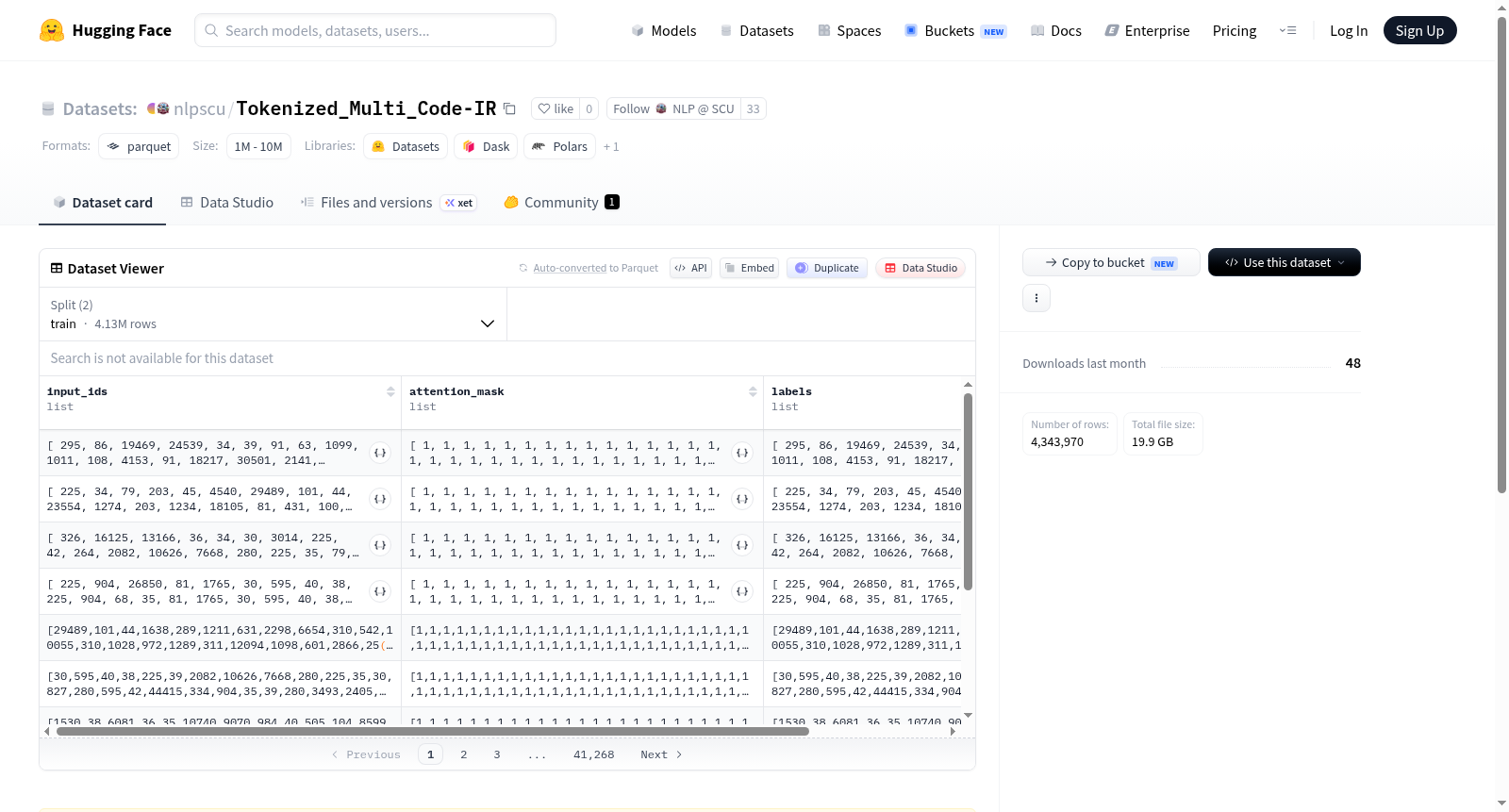Select current page 1 in pagination

[430, 754]
